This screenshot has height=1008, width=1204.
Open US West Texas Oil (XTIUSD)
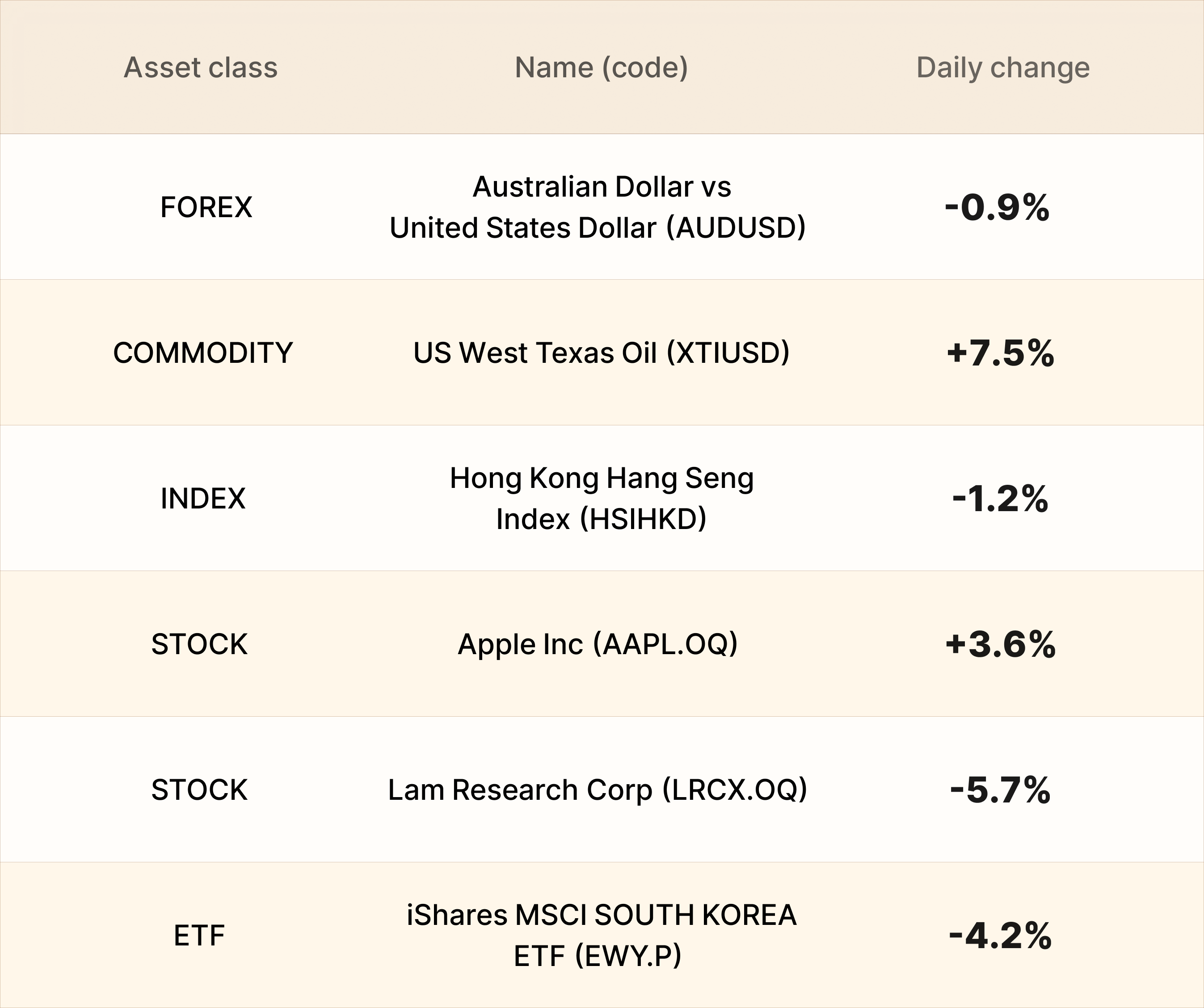click(x=602, y=353)
